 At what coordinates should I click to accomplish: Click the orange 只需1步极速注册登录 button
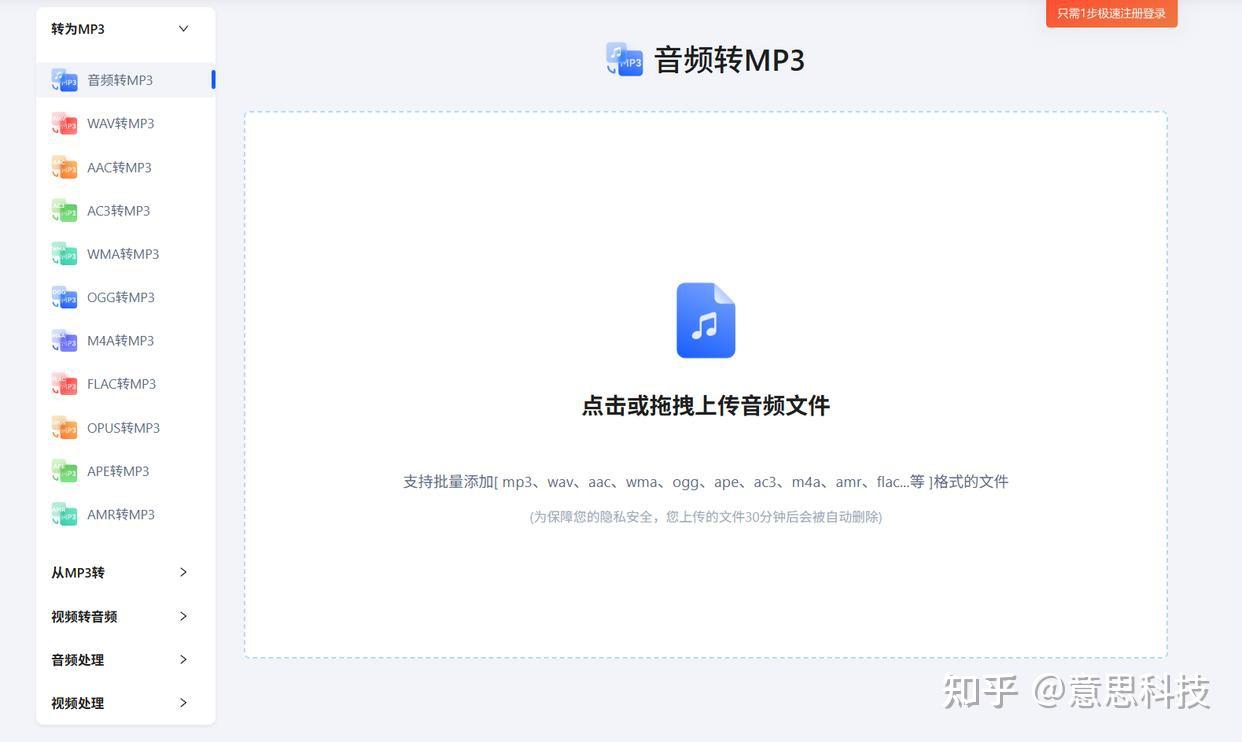1111,13
